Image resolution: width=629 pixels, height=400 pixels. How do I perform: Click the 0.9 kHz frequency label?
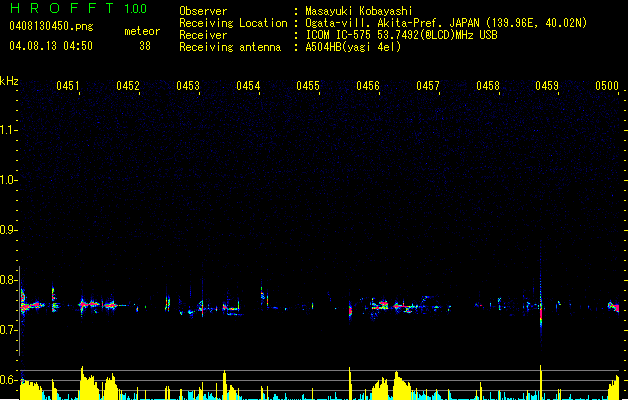click(x=8, y=230)
